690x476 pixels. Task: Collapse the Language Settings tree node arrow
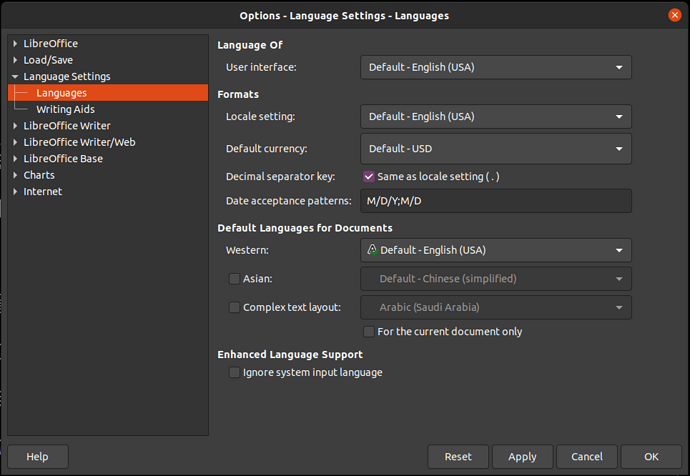coord(15,77)
